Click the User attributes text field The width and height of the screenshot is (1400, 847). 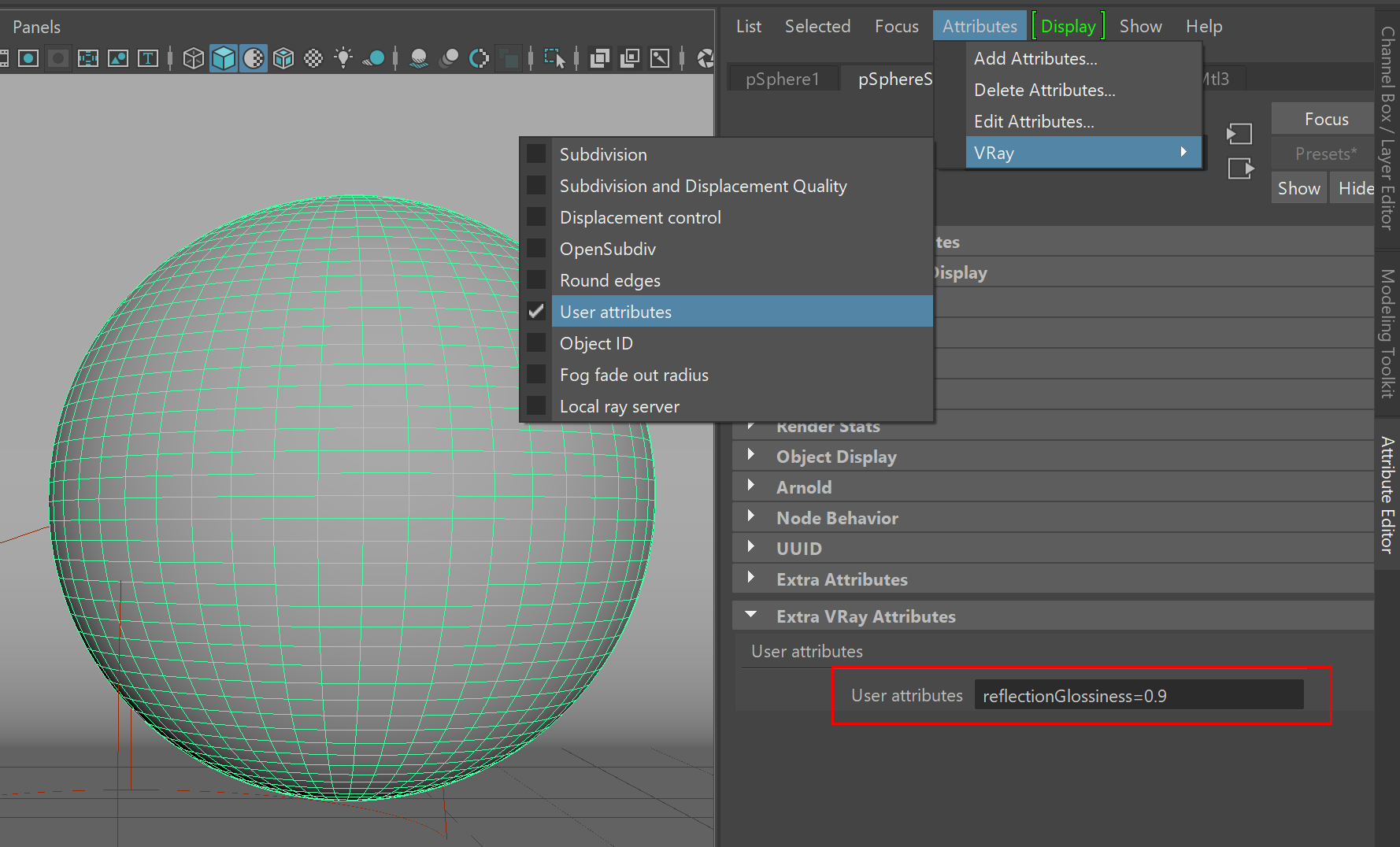click(x=1139, y=695)
